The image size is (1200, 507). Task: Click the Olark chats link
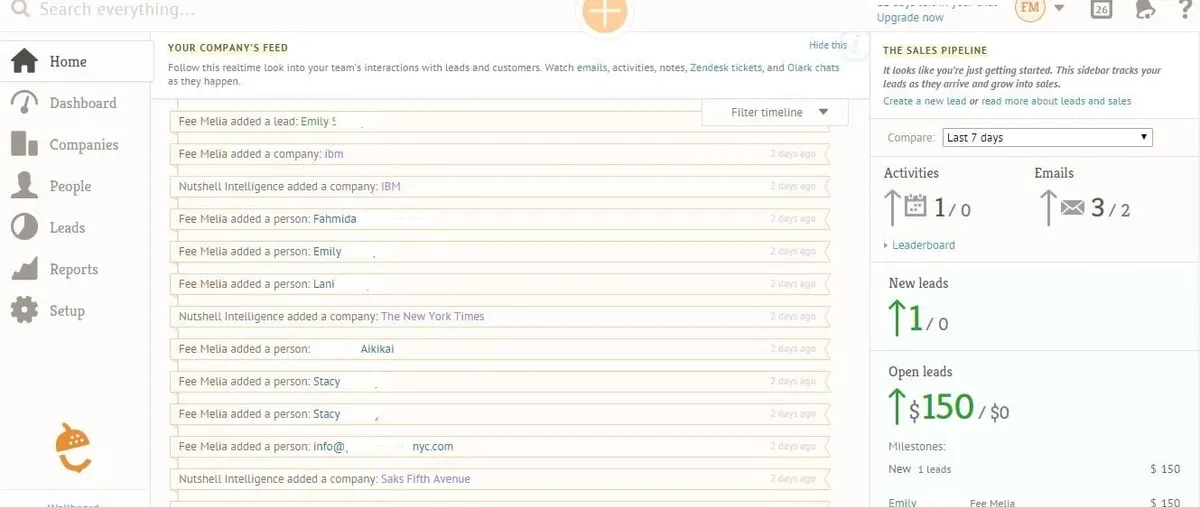point(814,68)
